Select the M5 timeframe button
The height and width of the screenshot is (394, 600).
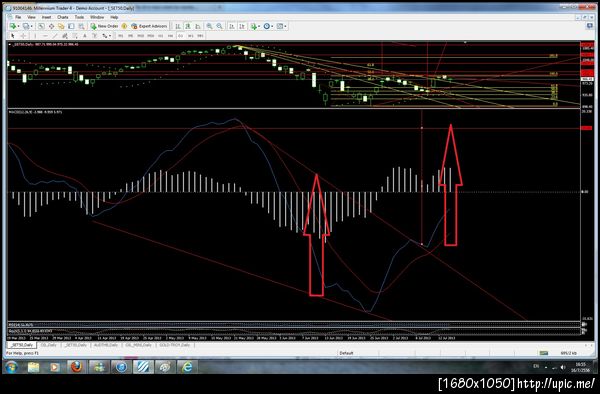tap(130, 36)
